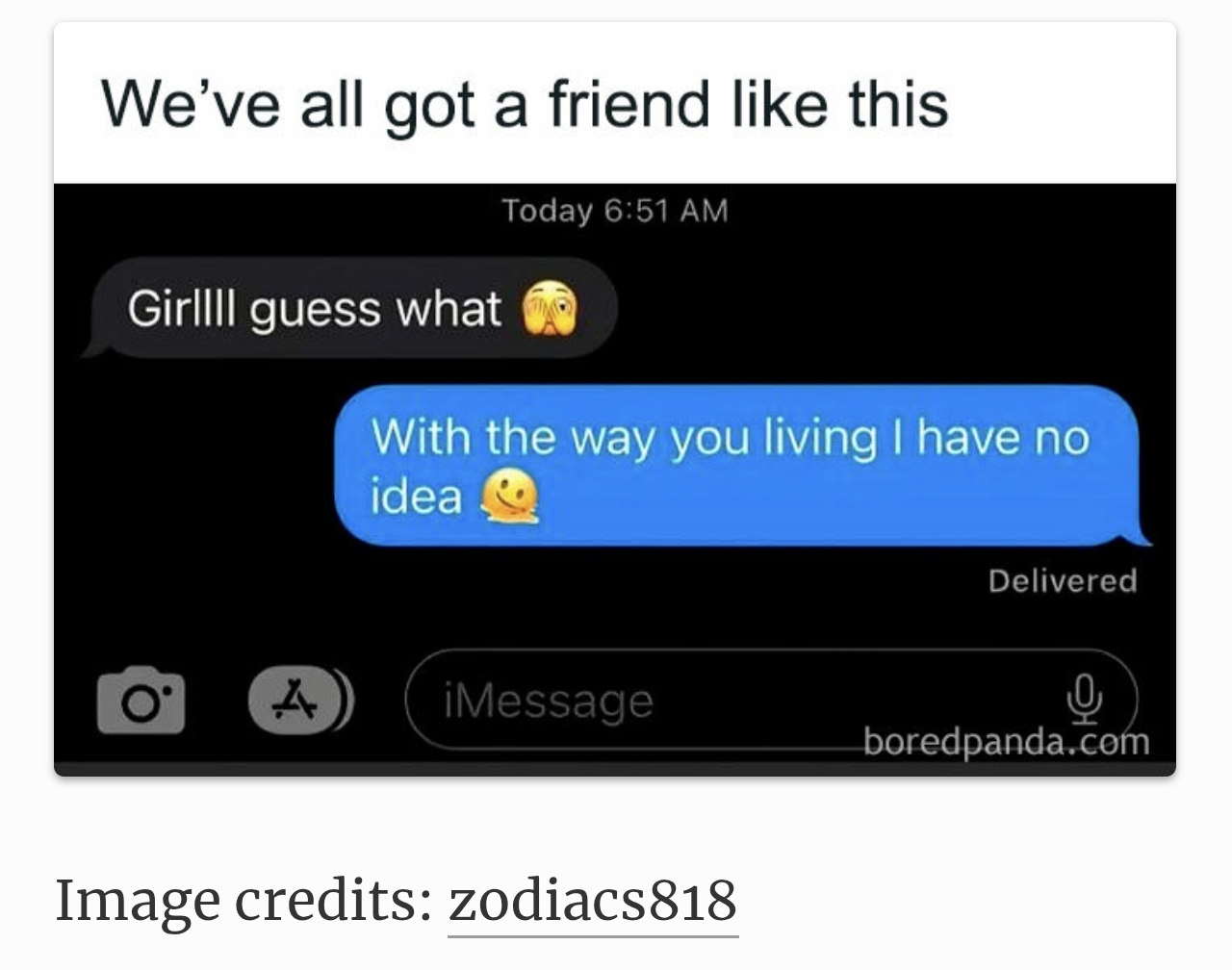Click the melting face emoji in blue bubble
This screenshot has height=970, width=1232.
(x=509, y=498)
